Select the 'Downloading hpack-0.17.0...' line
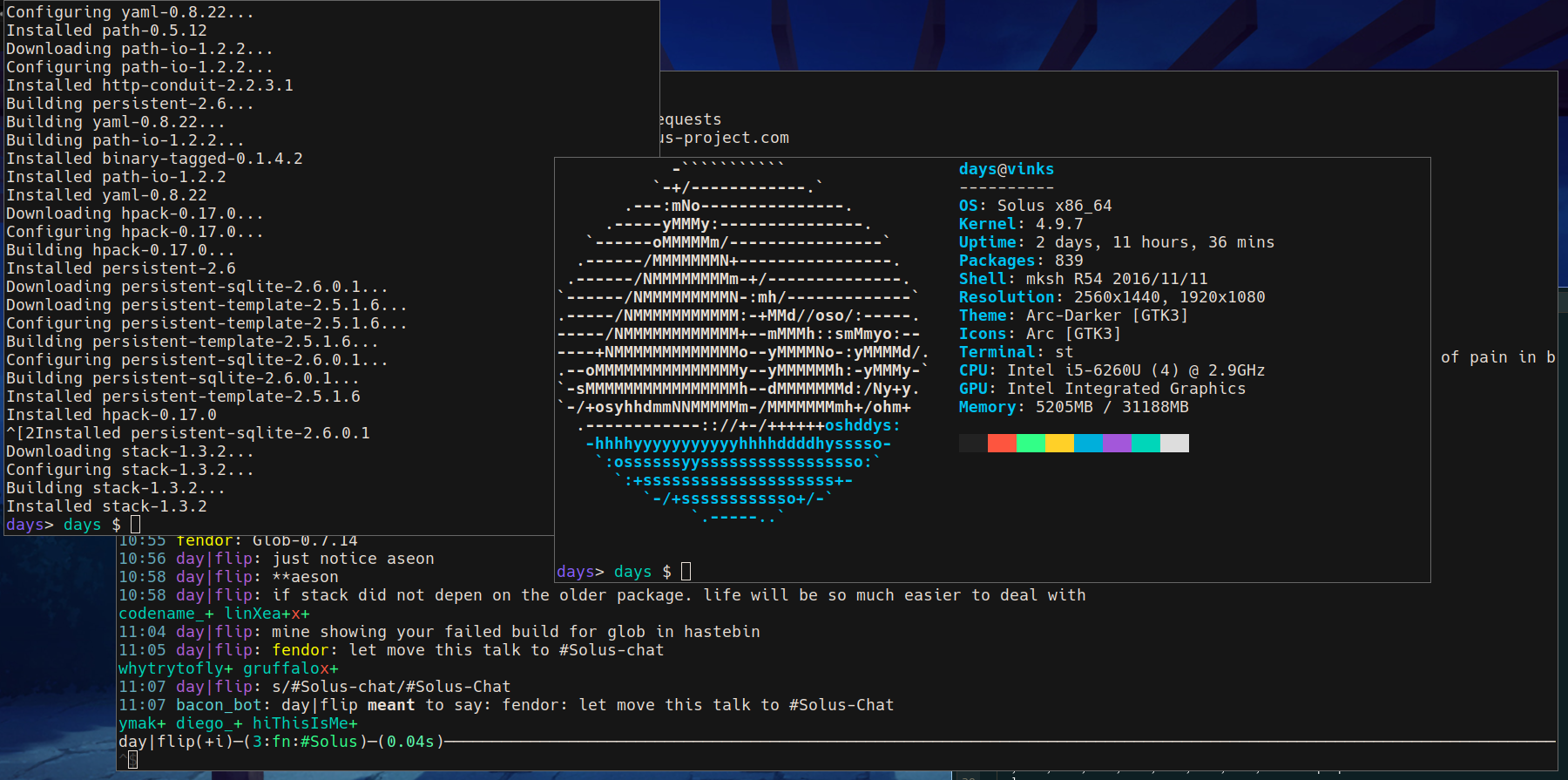This screenshot has height=780, width=1568. click(135, 214)
